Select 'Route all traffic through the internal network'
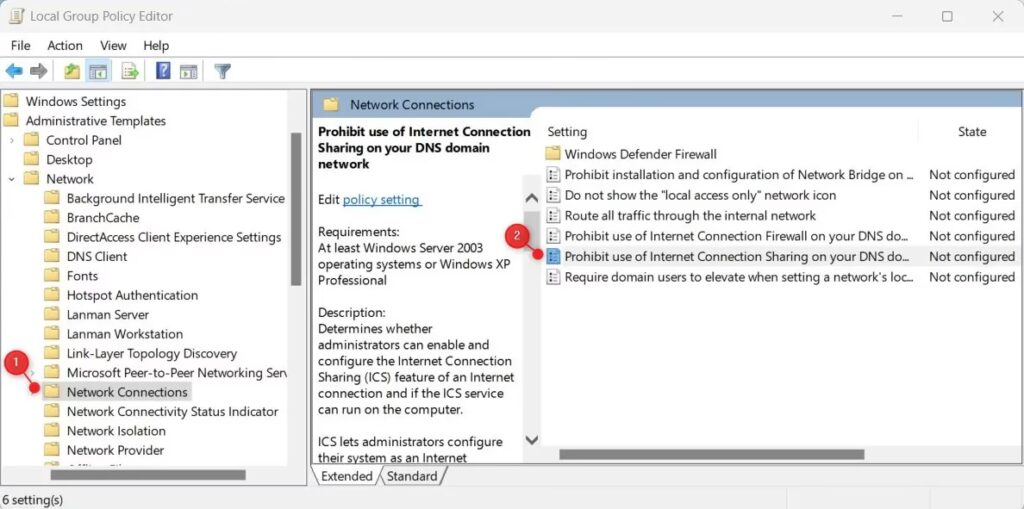The height and width of the screenshot is (509, 1024). coord(689,215)
